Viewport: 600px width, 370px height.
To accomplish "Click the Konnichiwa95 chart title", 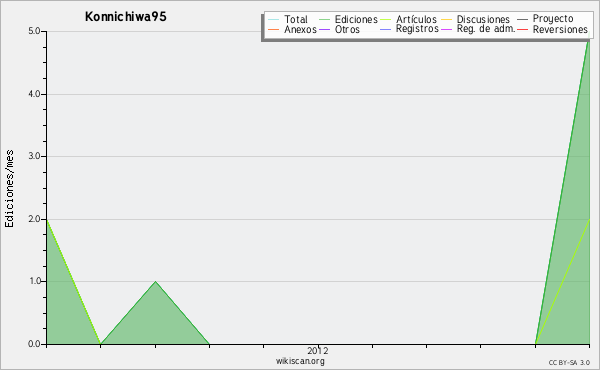I will point(126,17).
